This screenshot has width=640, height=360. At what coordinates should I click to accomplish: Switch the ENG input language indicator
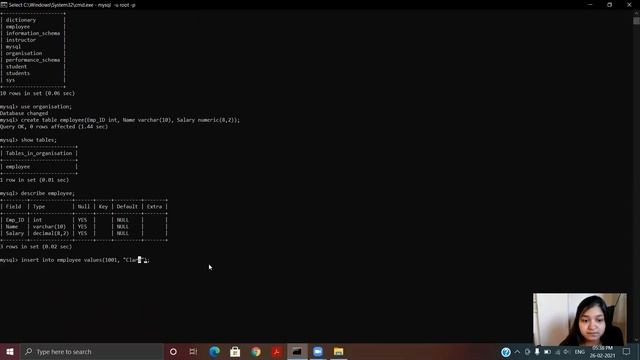[580, 352]
